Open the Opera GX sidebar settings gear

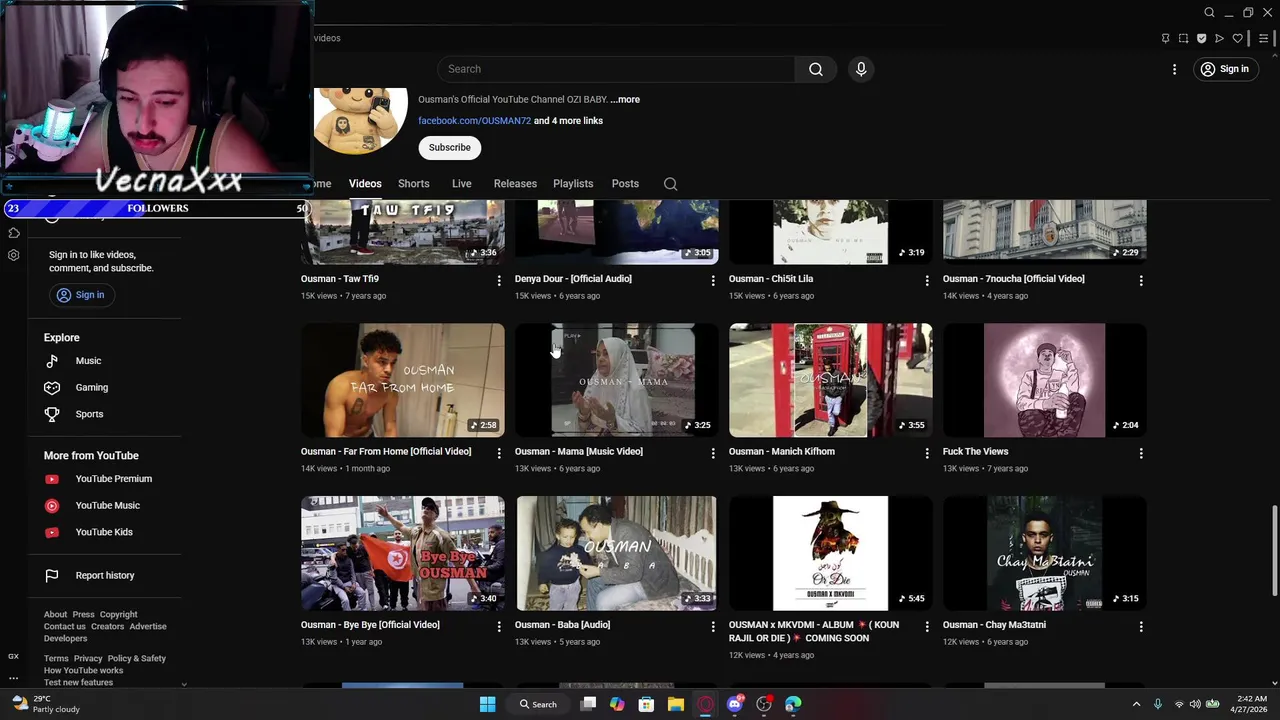click(13, 255)
